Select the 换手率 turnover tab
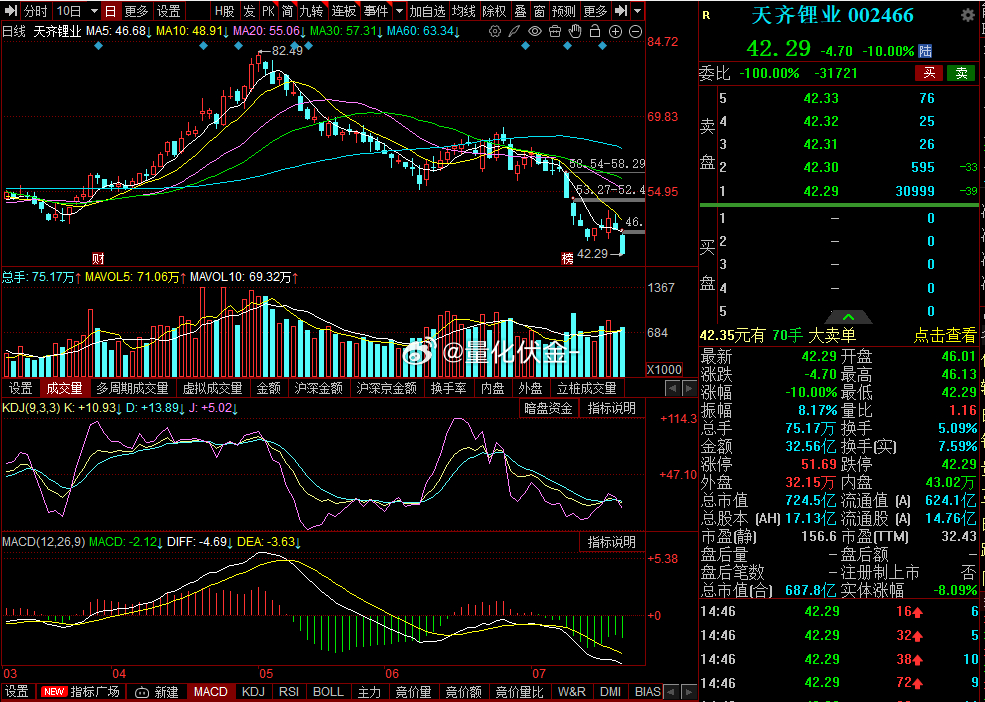Viewport: 985px width, 702px height. 448,388
